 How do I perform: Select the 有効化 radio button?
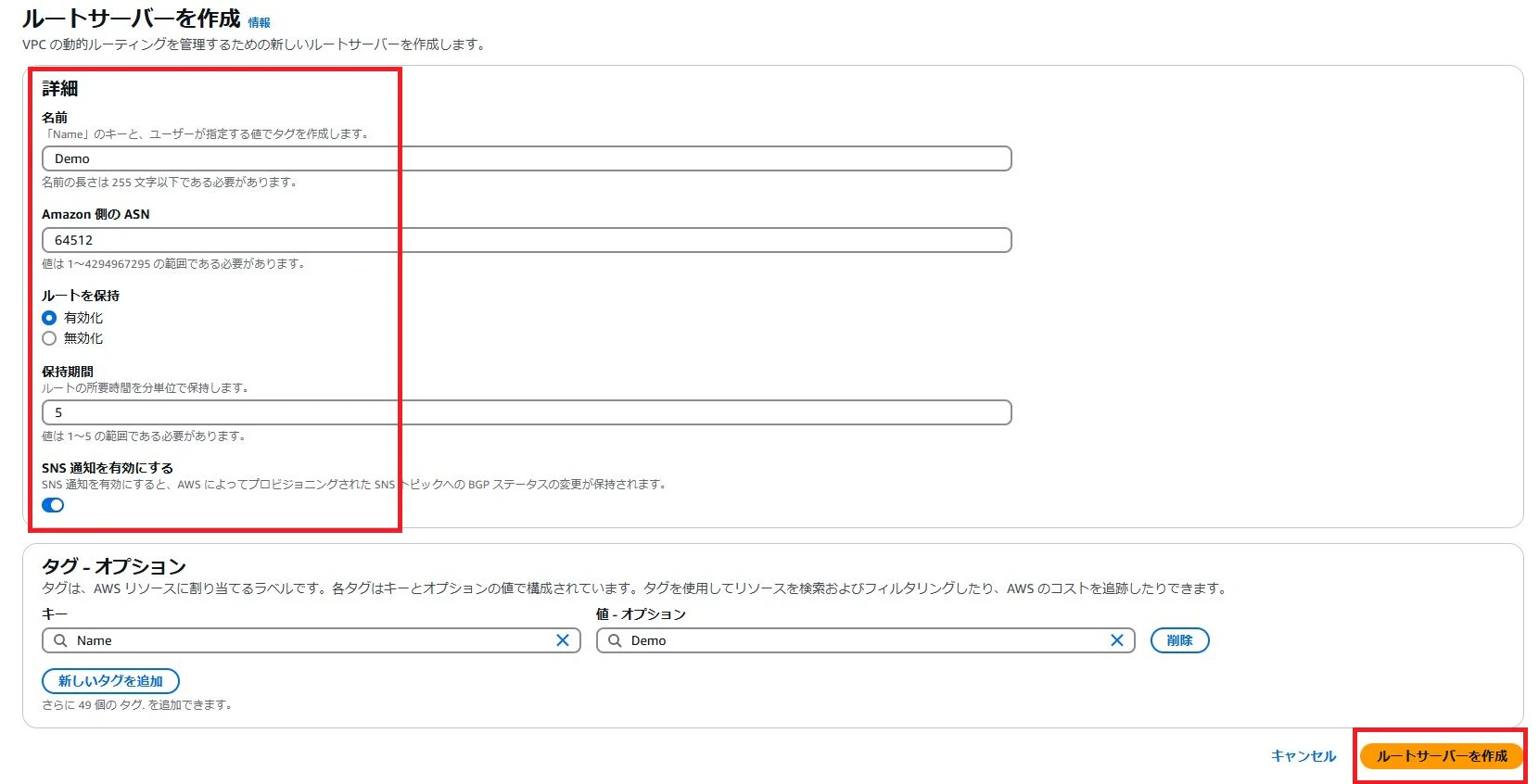click(x=49, y=318)
